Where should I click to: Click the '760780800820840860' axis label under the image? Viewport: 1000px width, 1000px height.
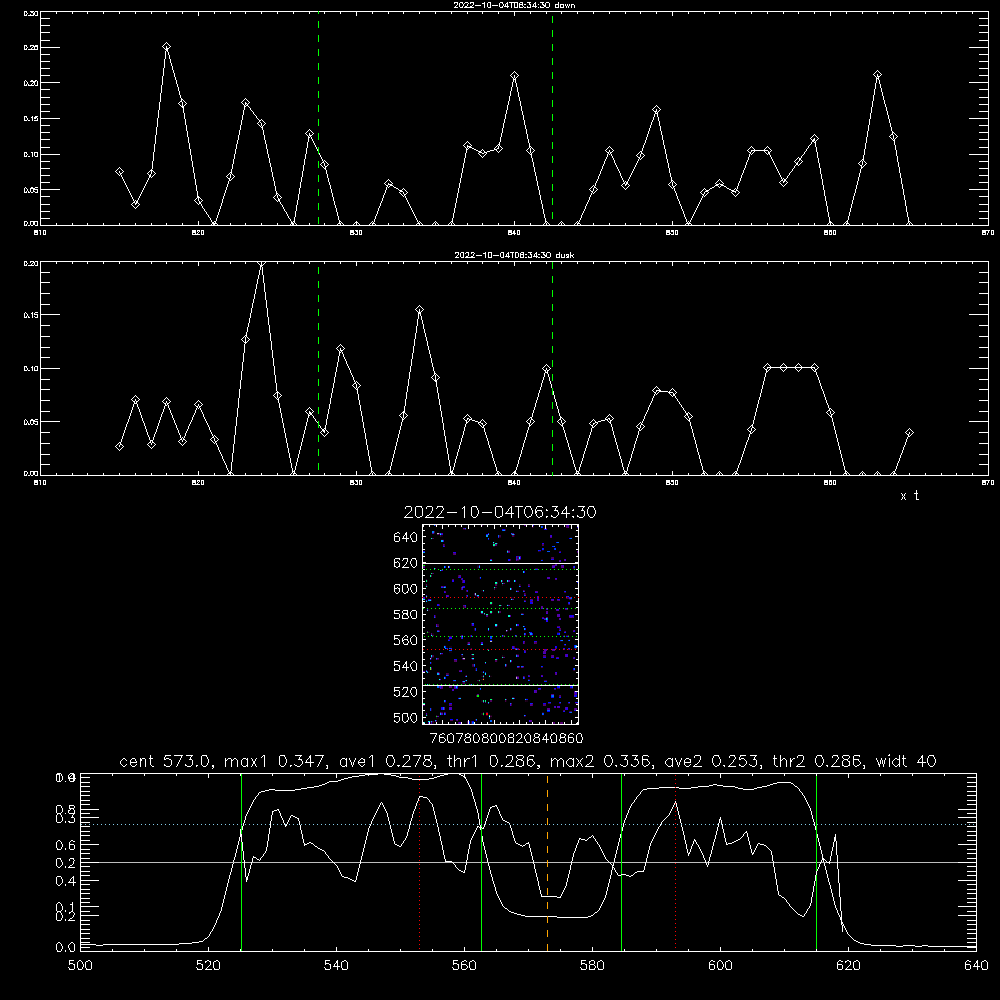tap(506, 738)
